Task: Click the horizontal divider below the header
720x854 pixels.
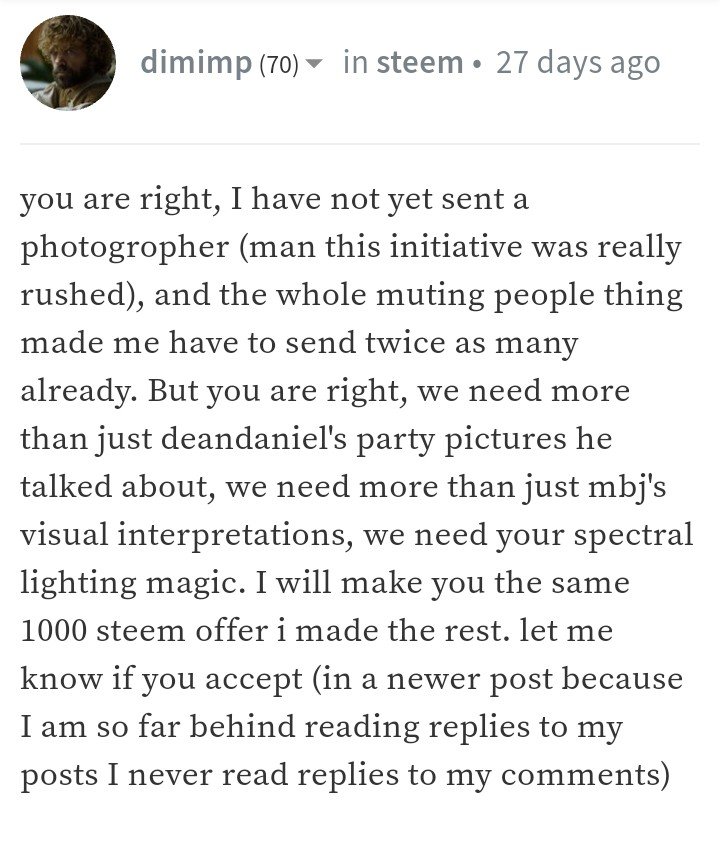Action: (x=360, y=144)
